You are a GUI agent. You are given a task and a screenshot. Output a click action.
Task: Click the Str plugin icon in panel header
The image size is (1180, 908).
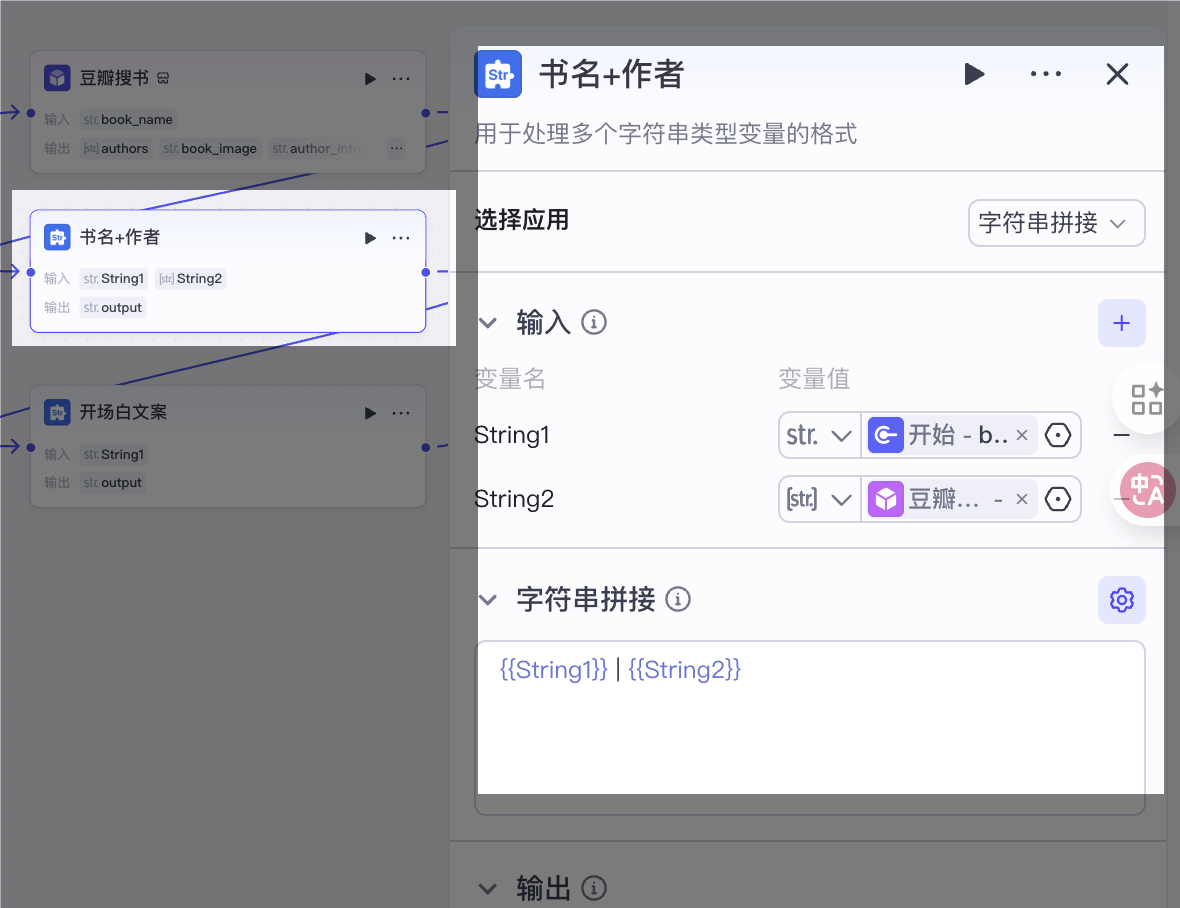point(498,74)
